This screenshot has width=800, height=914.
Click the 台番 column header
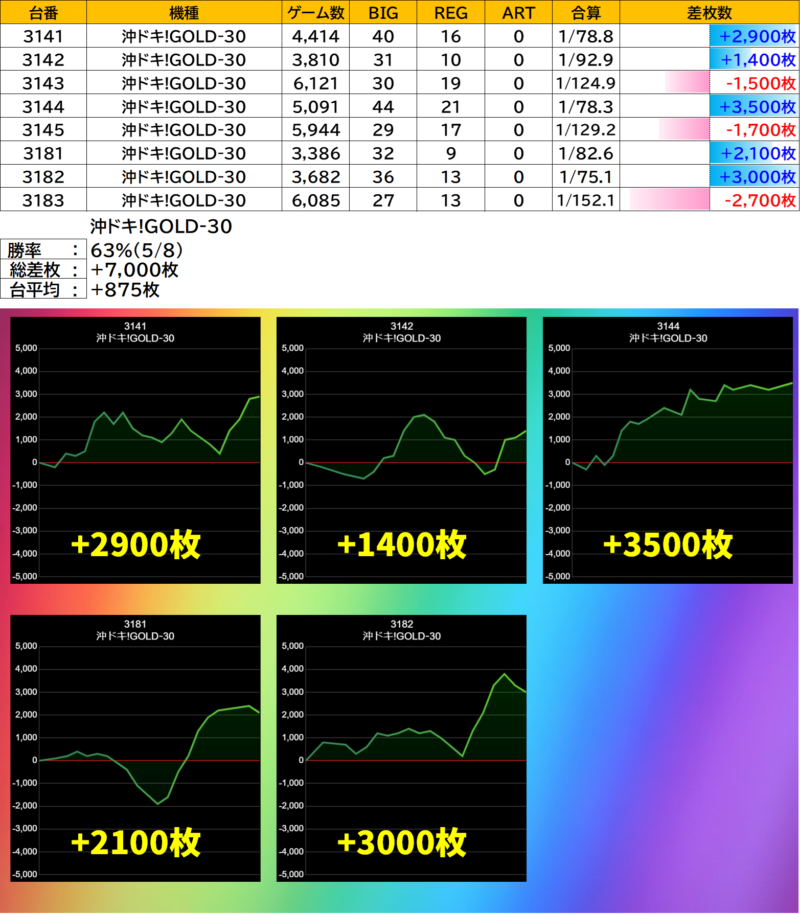[x=43, y=12]
